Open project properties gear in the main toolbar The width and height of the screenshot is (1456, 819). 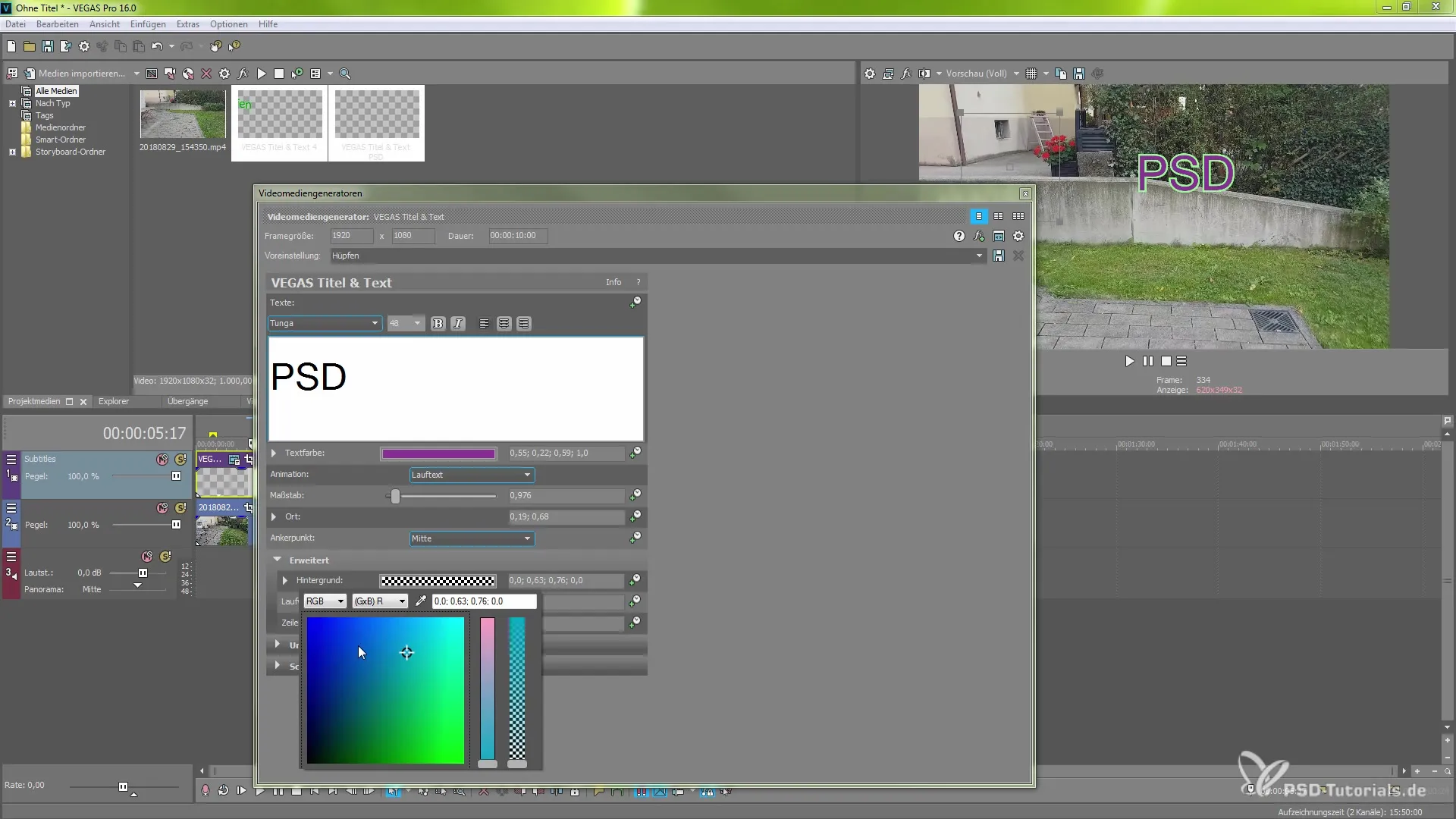pos(84,46)
